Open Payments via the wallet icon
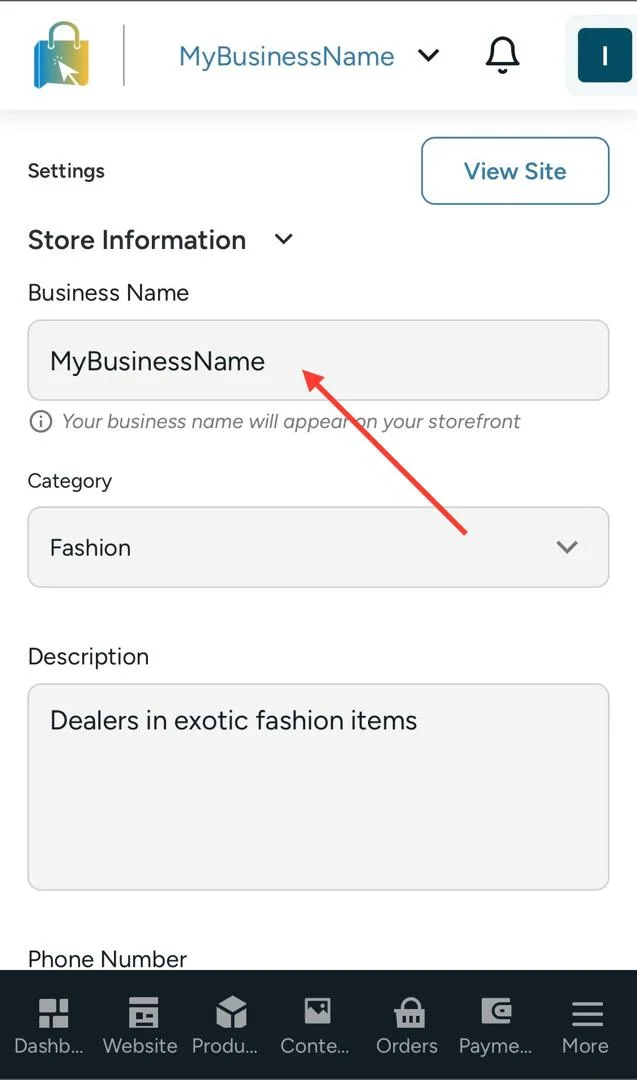 pos(497,1012)
